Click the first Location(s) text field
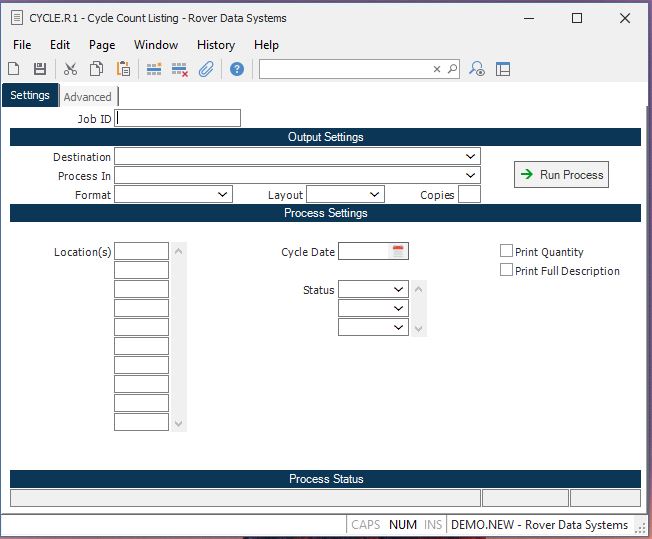The image size is (652, 539). point(141,251)
